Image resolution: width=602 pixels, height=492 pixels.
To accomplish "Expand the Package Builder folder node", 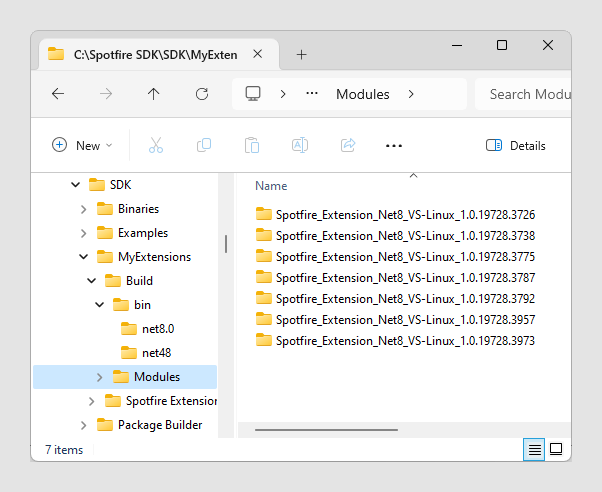I will click(83, 425).
